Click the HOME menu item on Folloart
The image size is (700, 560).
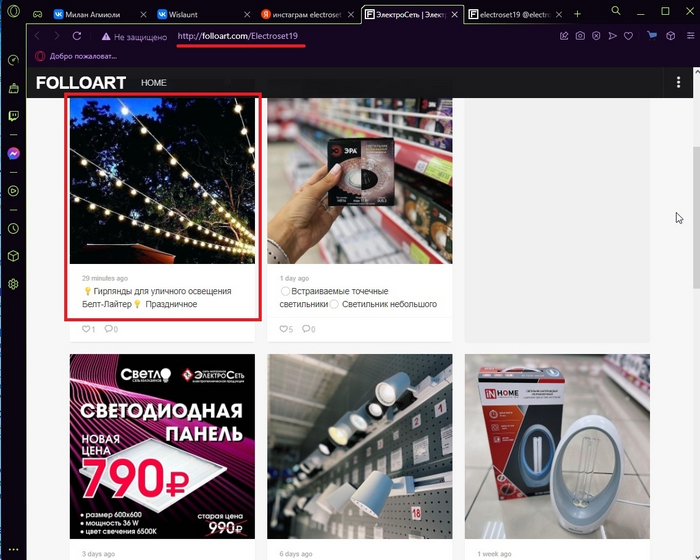(x=154, y=83)
